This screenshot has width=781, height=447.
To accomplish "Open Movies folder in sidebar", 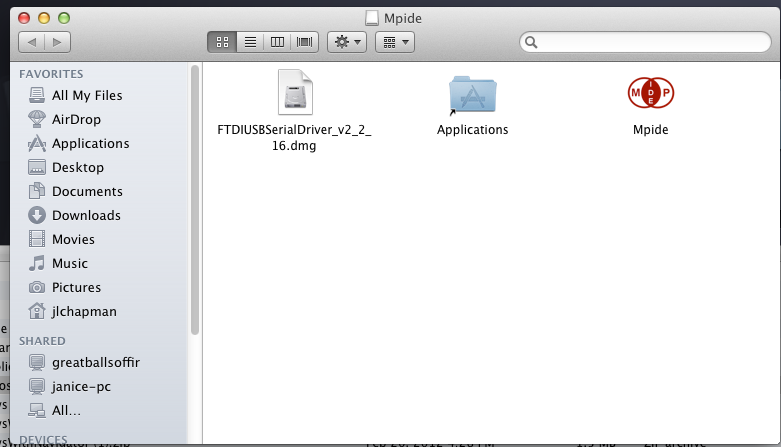I will tap(73, 239).
